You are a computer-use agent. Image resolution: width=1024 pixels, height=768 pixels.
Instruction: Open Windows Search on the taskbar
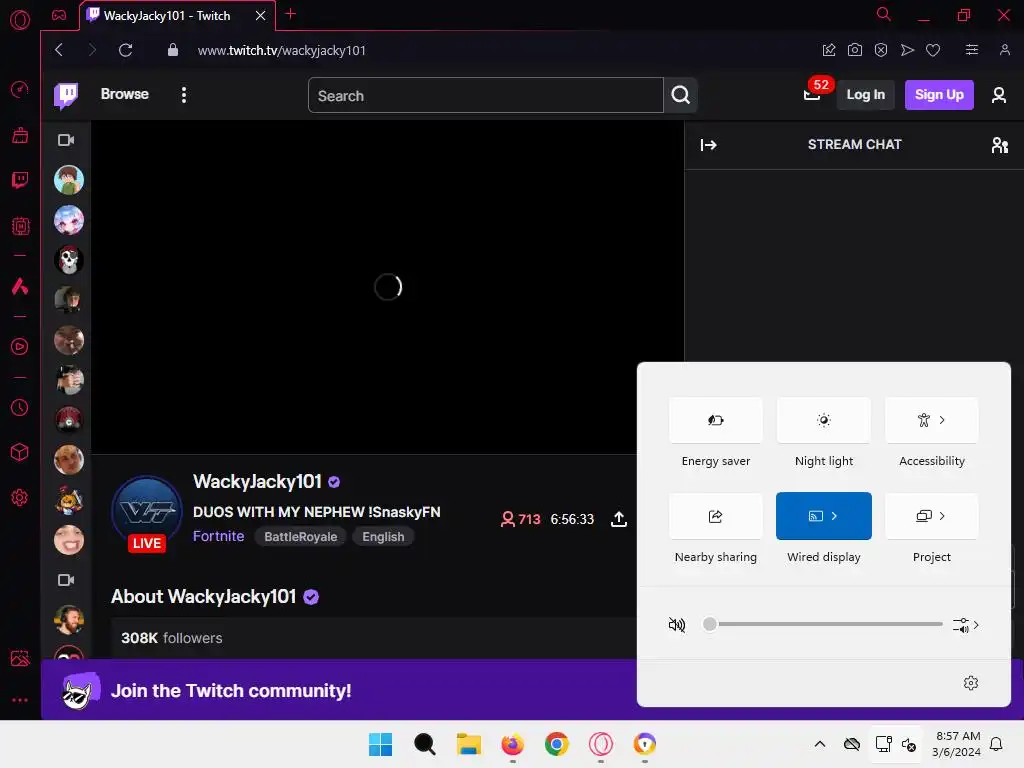pyautogui.click(x=424, y=744)
